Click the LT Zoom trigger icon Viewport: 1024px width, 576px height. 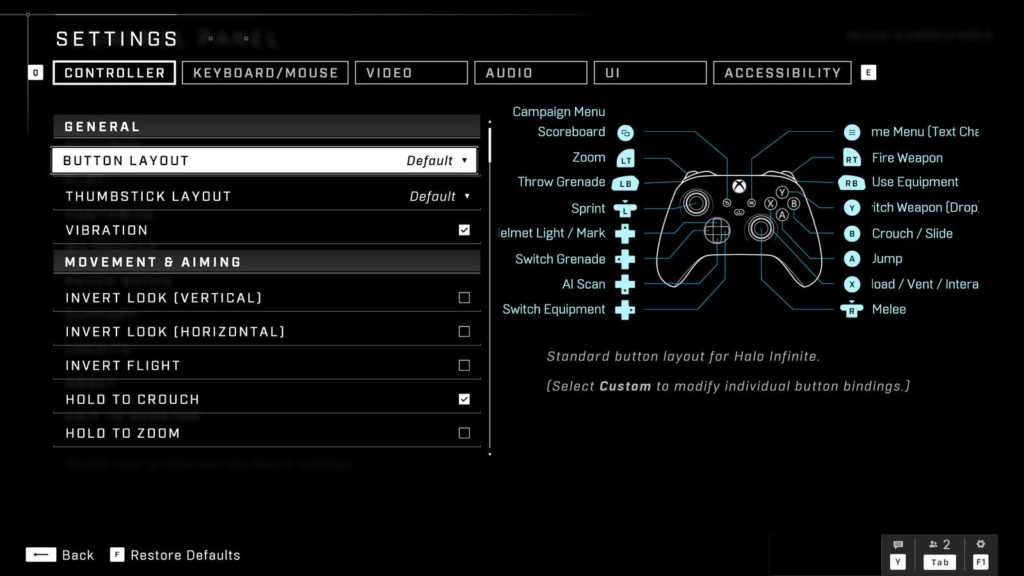coord(626,158)
